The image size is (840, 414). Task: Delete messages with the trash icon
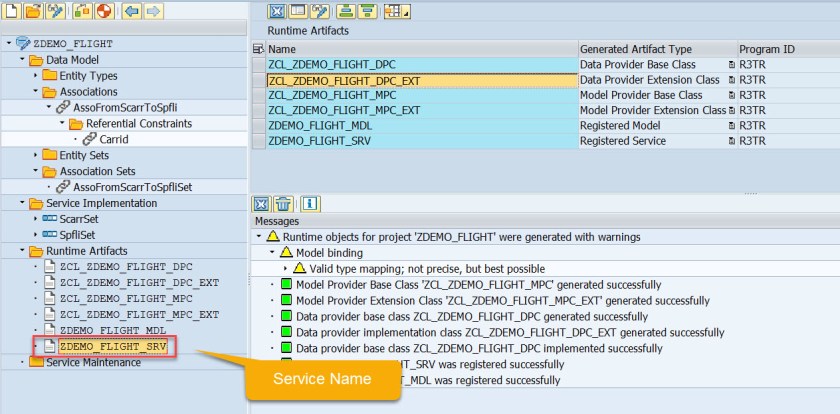tap(284, 203)
